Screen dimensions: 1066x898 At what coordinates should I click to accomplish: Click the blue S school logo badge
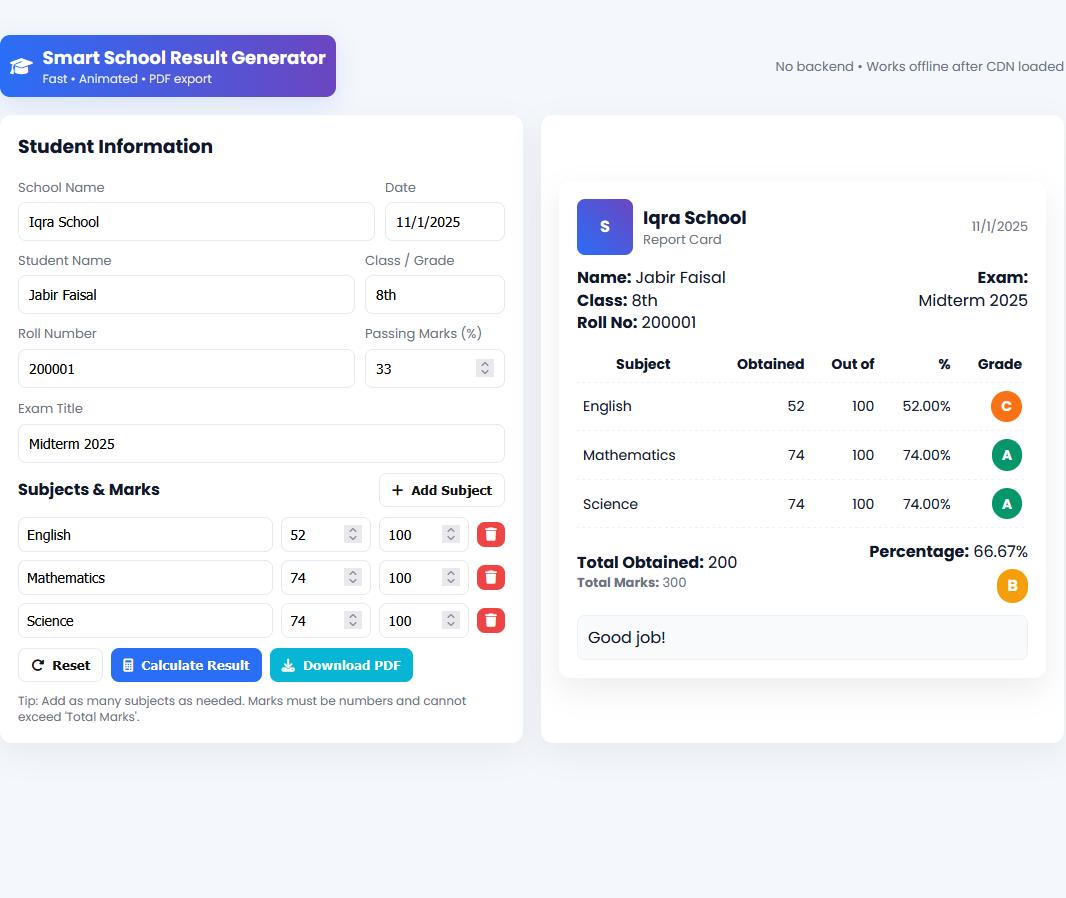[x=604, y=227]
